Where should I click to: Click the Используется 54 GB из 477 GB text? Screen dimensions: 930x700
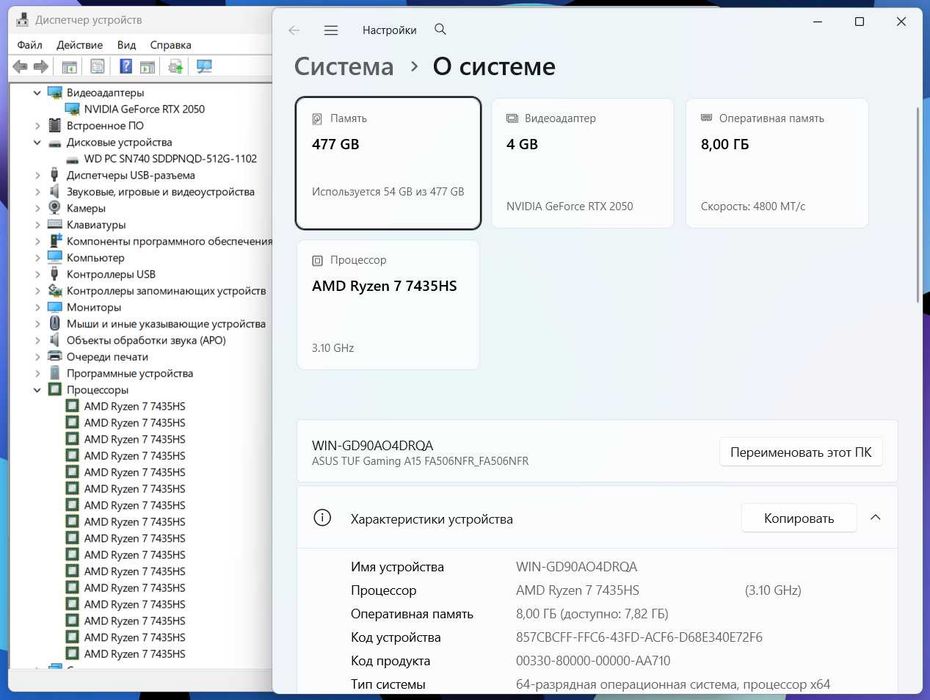click(388, 192)
